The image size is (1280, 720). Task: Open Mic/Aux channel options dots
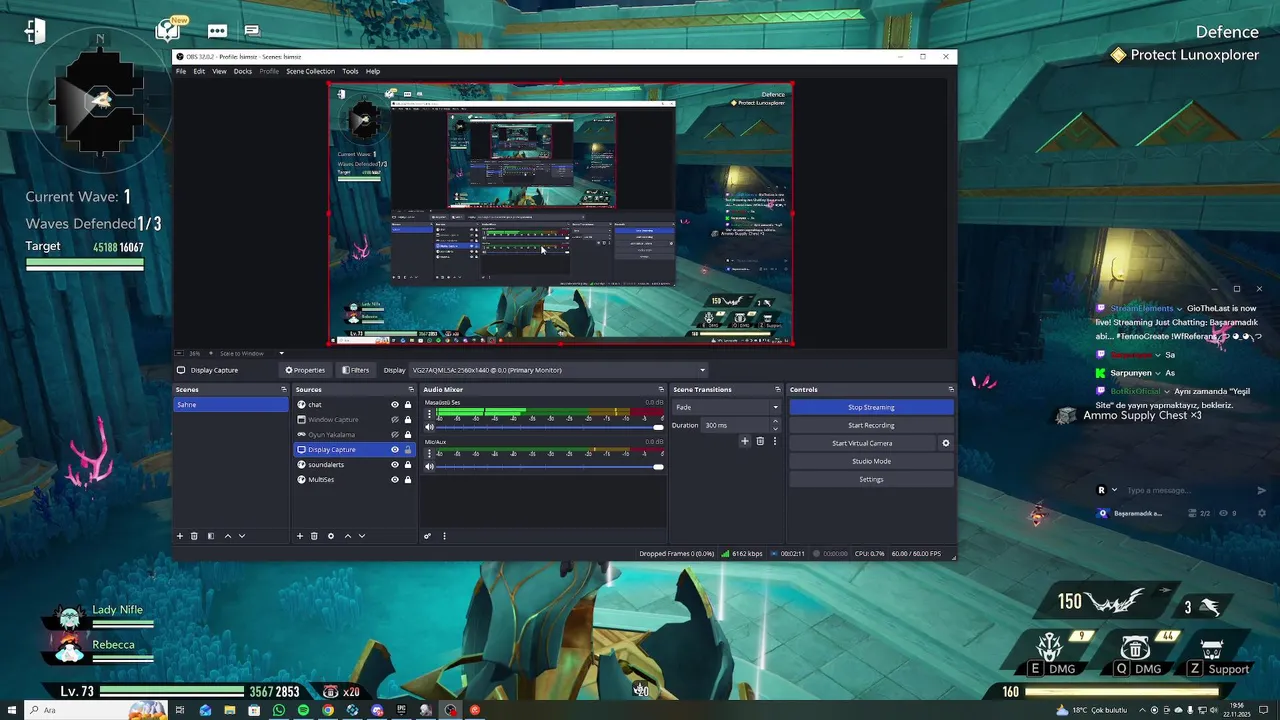(430, 452)
